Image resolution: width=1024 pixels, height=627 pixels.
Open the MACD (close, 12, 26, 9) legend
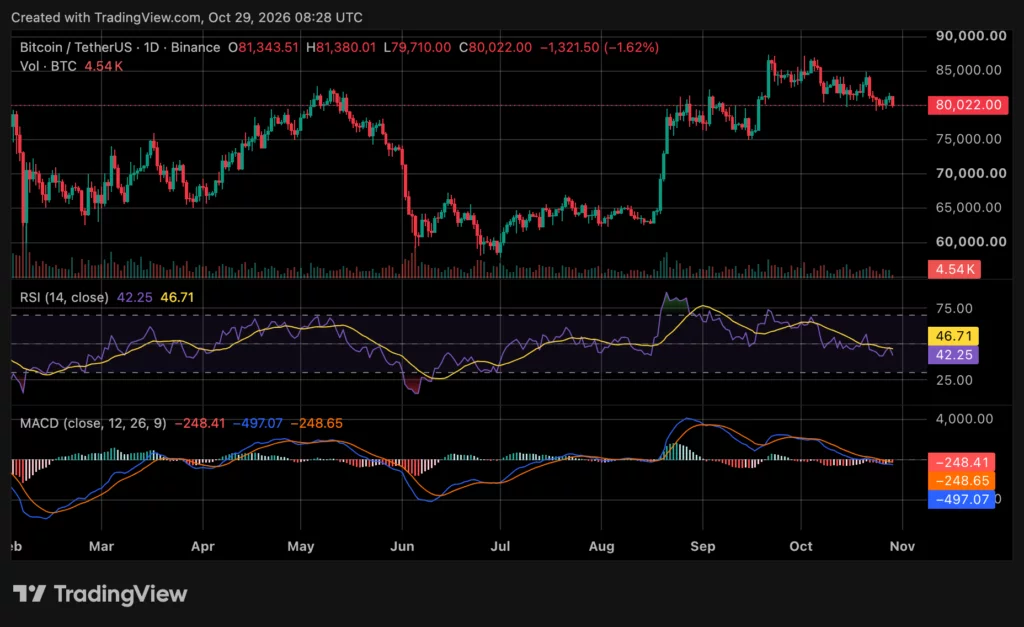click(x=93, y=424)
